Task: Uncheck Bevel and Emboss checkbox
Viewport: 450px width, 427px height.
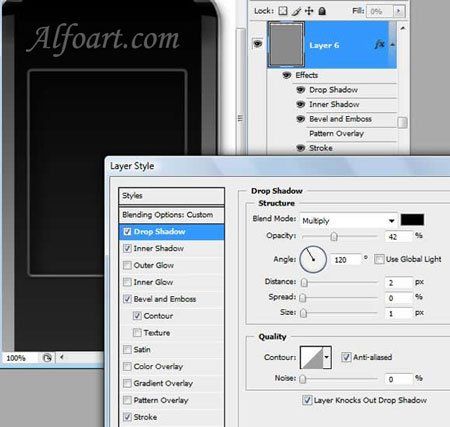Action: (x=127, y=299)
